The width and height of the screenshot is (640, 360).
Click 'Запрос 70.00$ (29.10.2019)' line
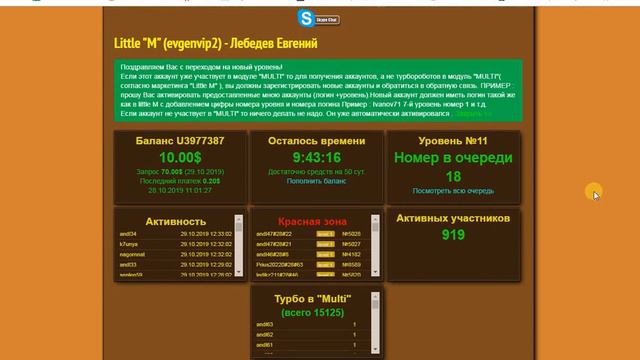[x=180, y=172]
